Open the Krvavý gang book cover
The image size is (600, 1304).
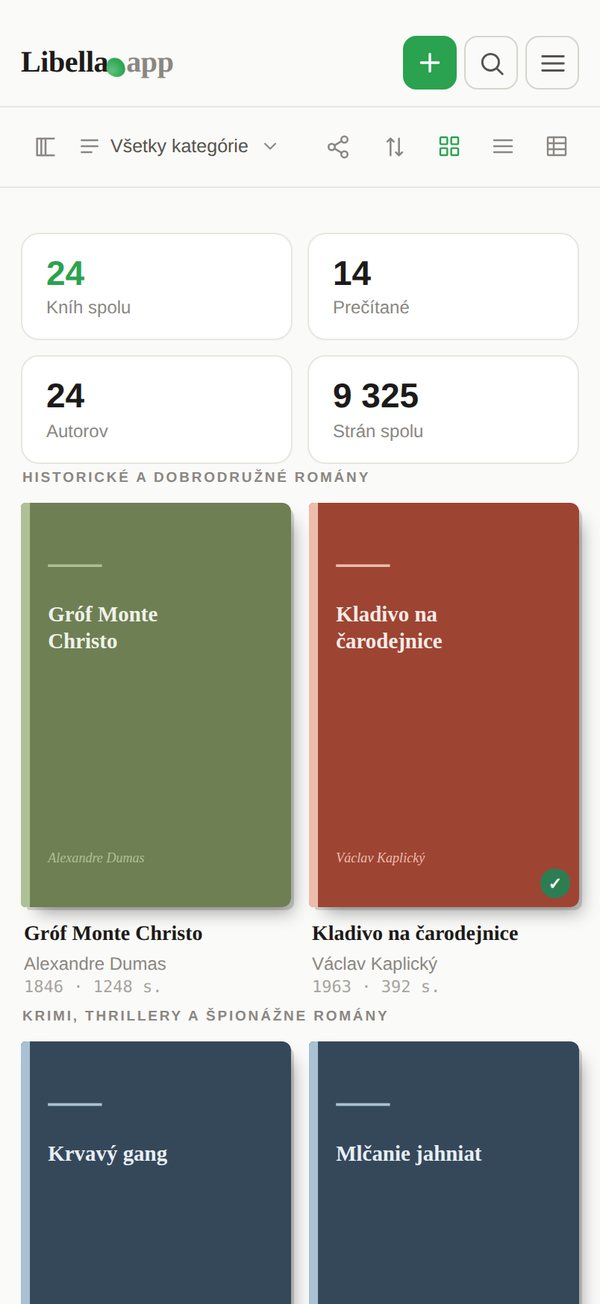pyautogui.click(x=156, y=1172)
